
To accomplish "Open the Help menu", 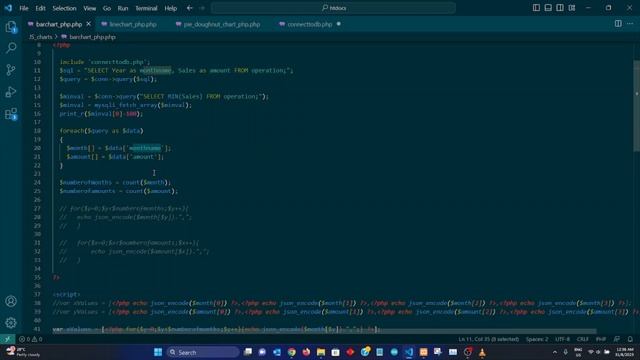I will point(171,8).
